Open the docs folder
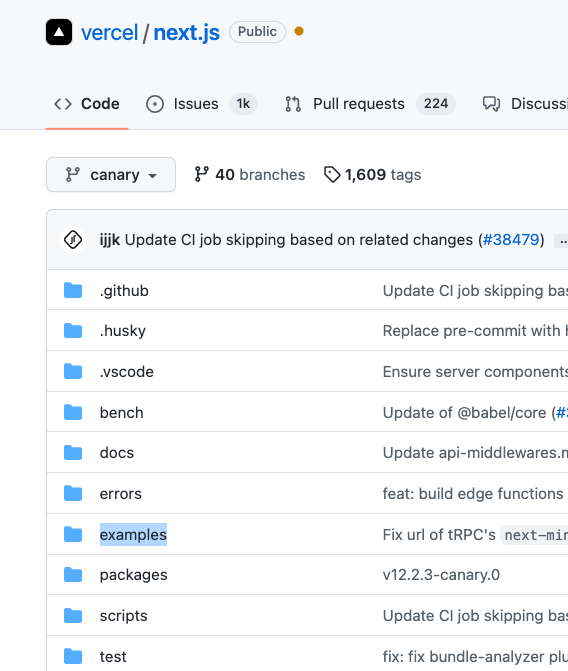This screenshot has height=671, width=568. point(117,453)
